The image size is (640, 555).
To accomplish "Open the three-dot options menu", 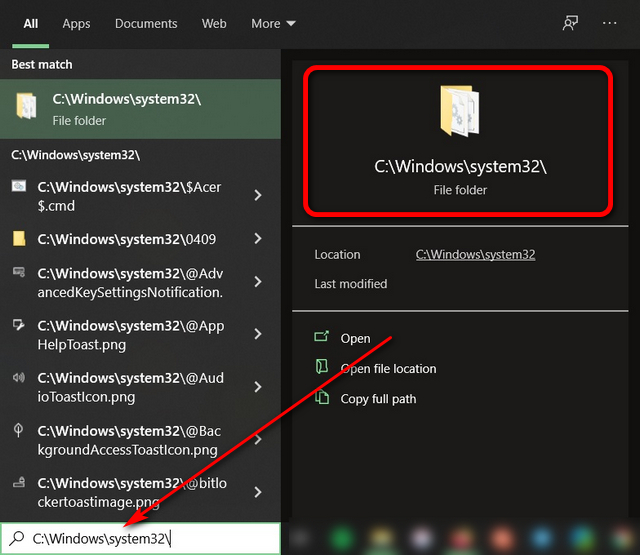I will coord(609,23).
